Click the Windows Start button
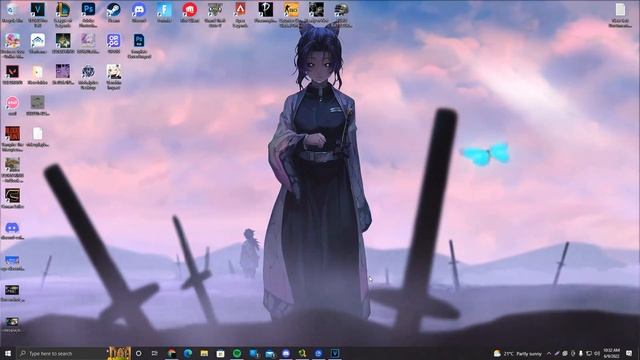This screenshot has width=640, height=360. point(8,353)
